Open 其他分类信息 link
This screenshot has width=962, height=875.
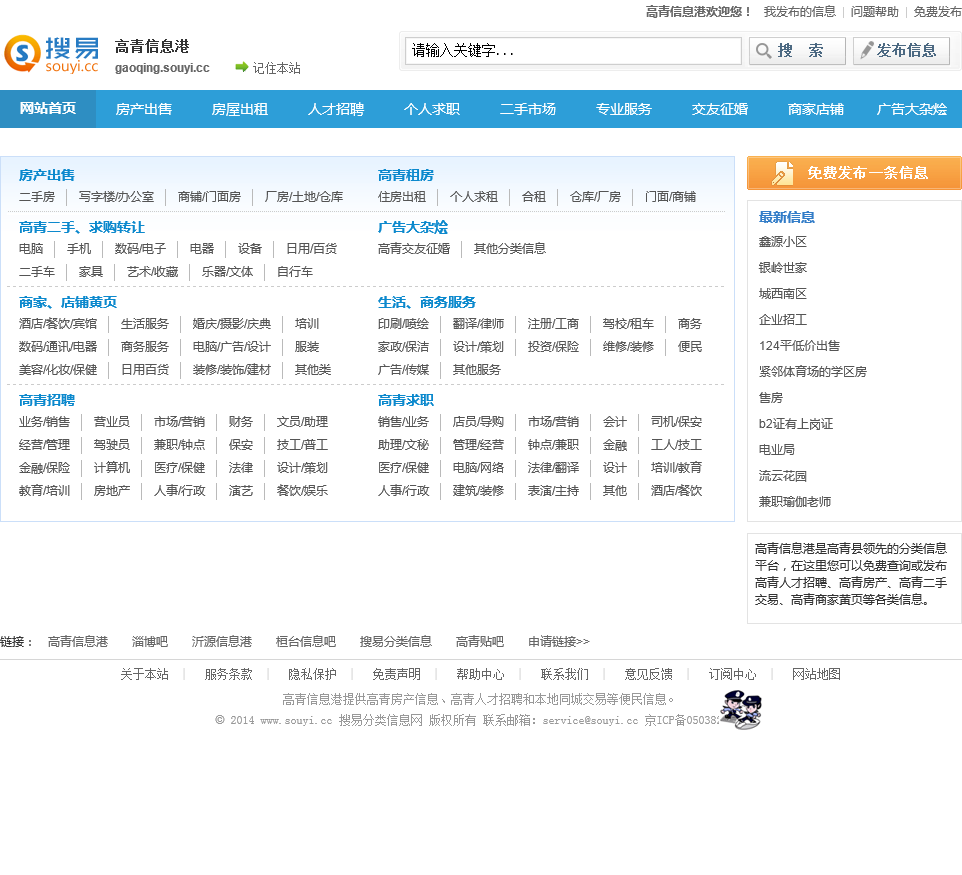click(x=510, y=249)
